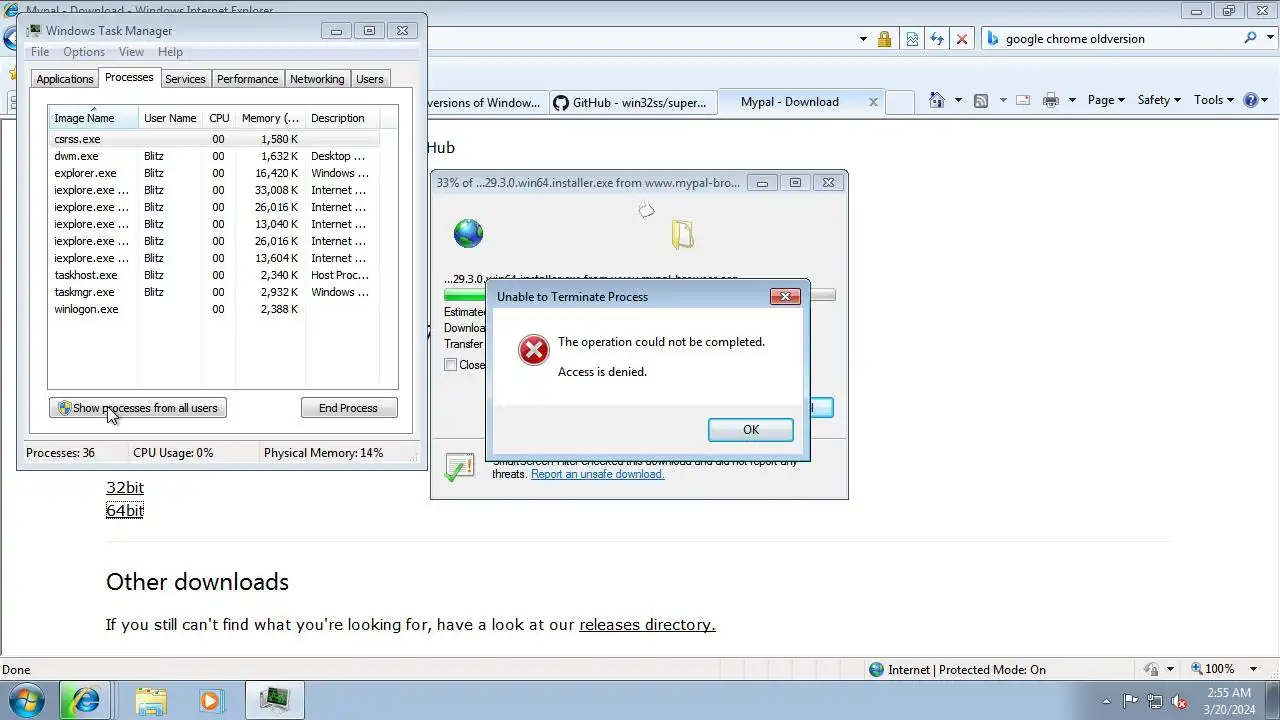The image size is (1280, 720).
Task: Open the 32bit download link
Action: pos(125,487)
